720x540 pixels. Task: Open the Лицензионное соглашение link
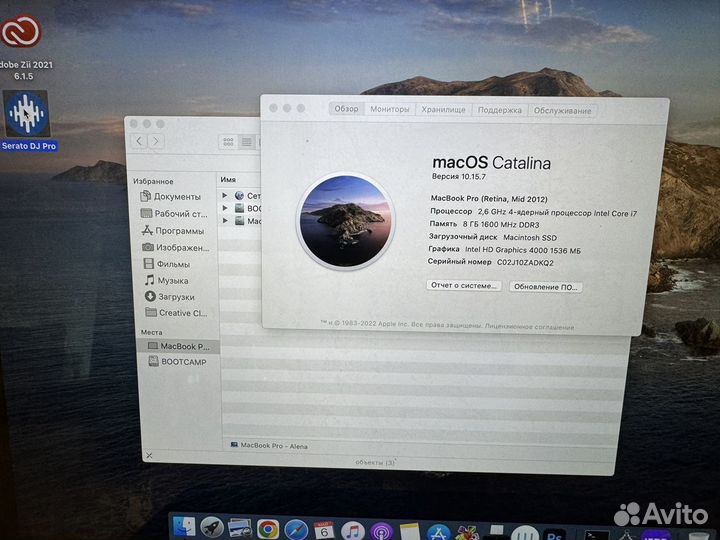click(x=529, y=327)
